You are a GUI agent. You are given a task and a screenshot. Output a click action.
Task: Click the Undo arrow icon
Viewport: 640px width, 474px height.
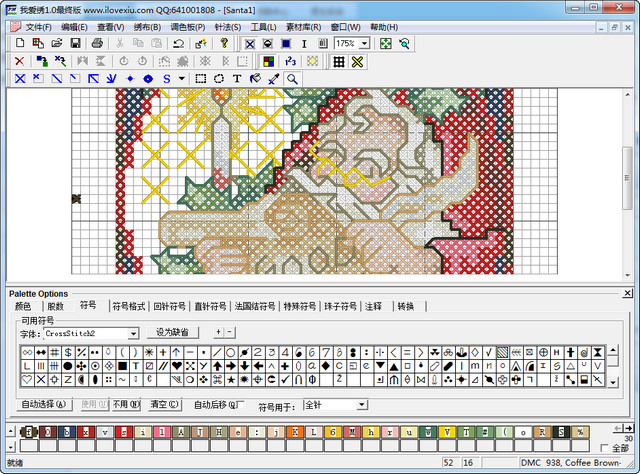point(178,44)
